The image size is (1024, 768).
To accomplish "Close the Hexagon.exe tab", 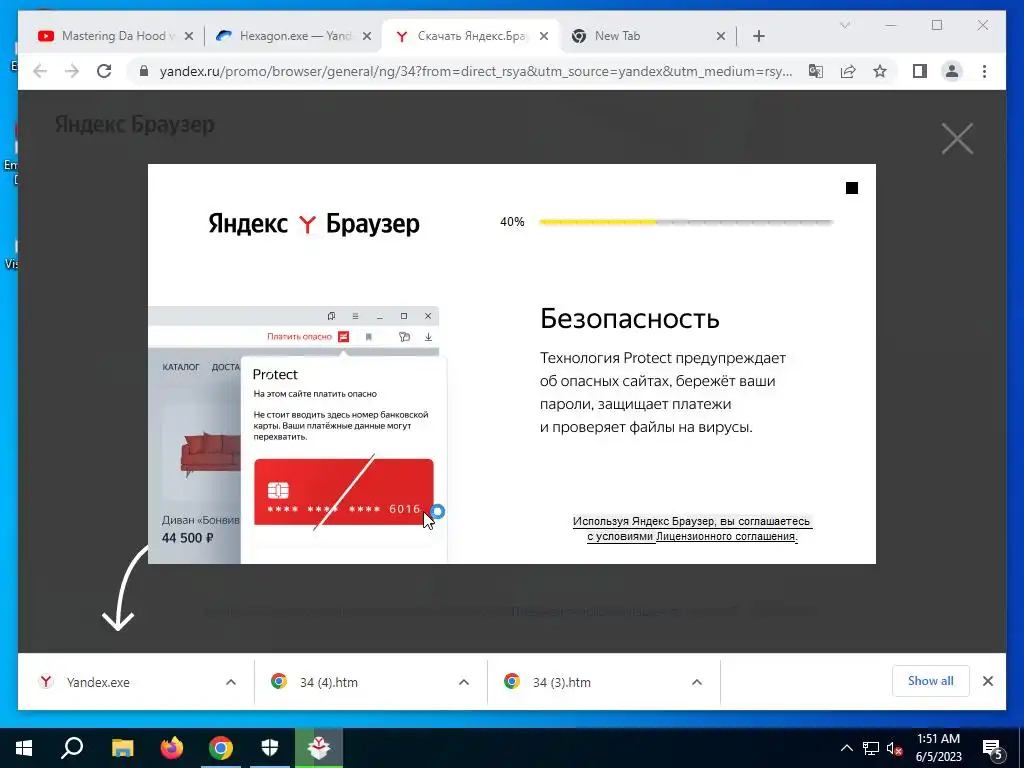I will point(367,36).
